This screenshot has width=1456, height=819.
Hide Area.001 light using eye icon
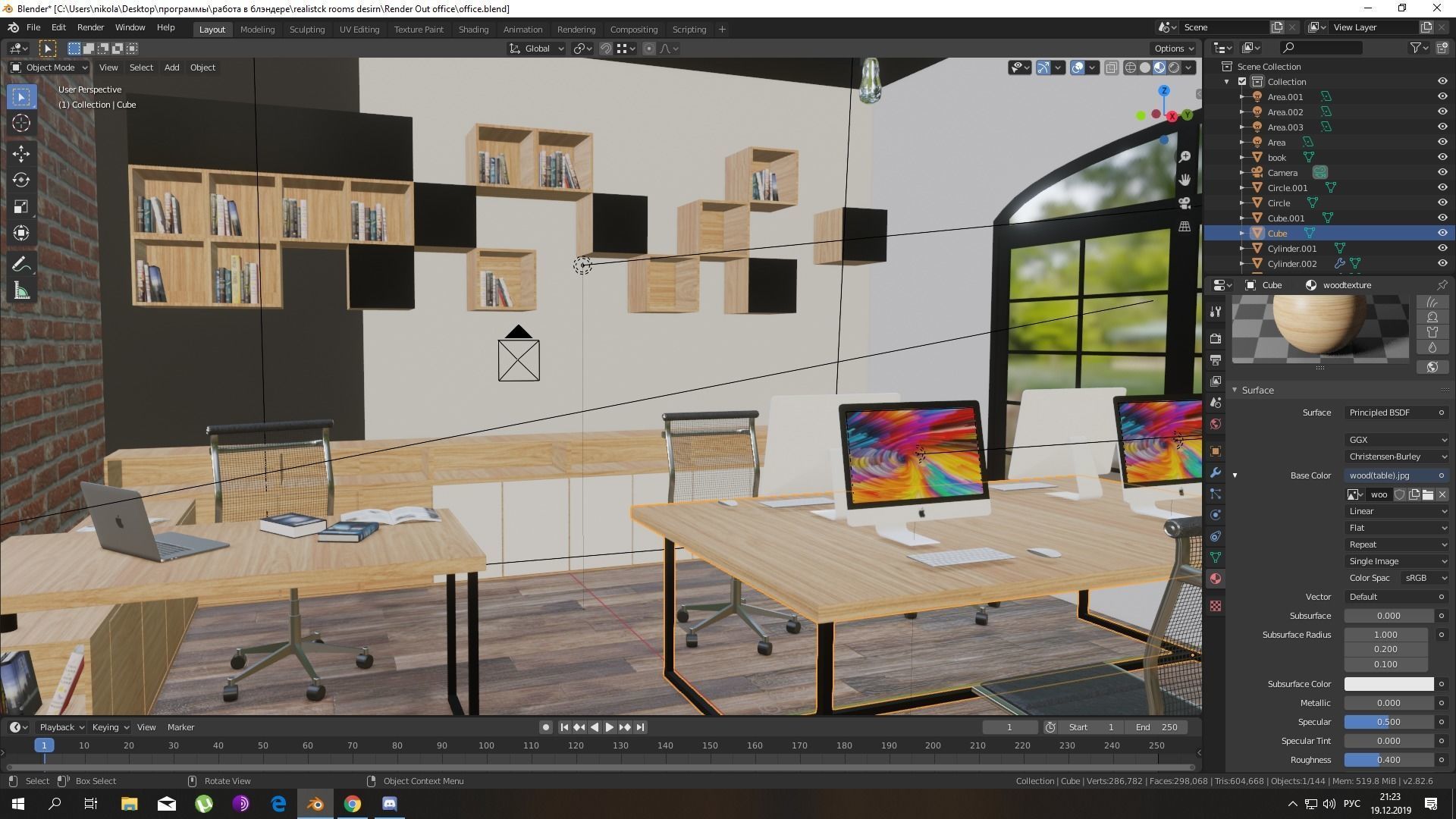[1442, 97]
